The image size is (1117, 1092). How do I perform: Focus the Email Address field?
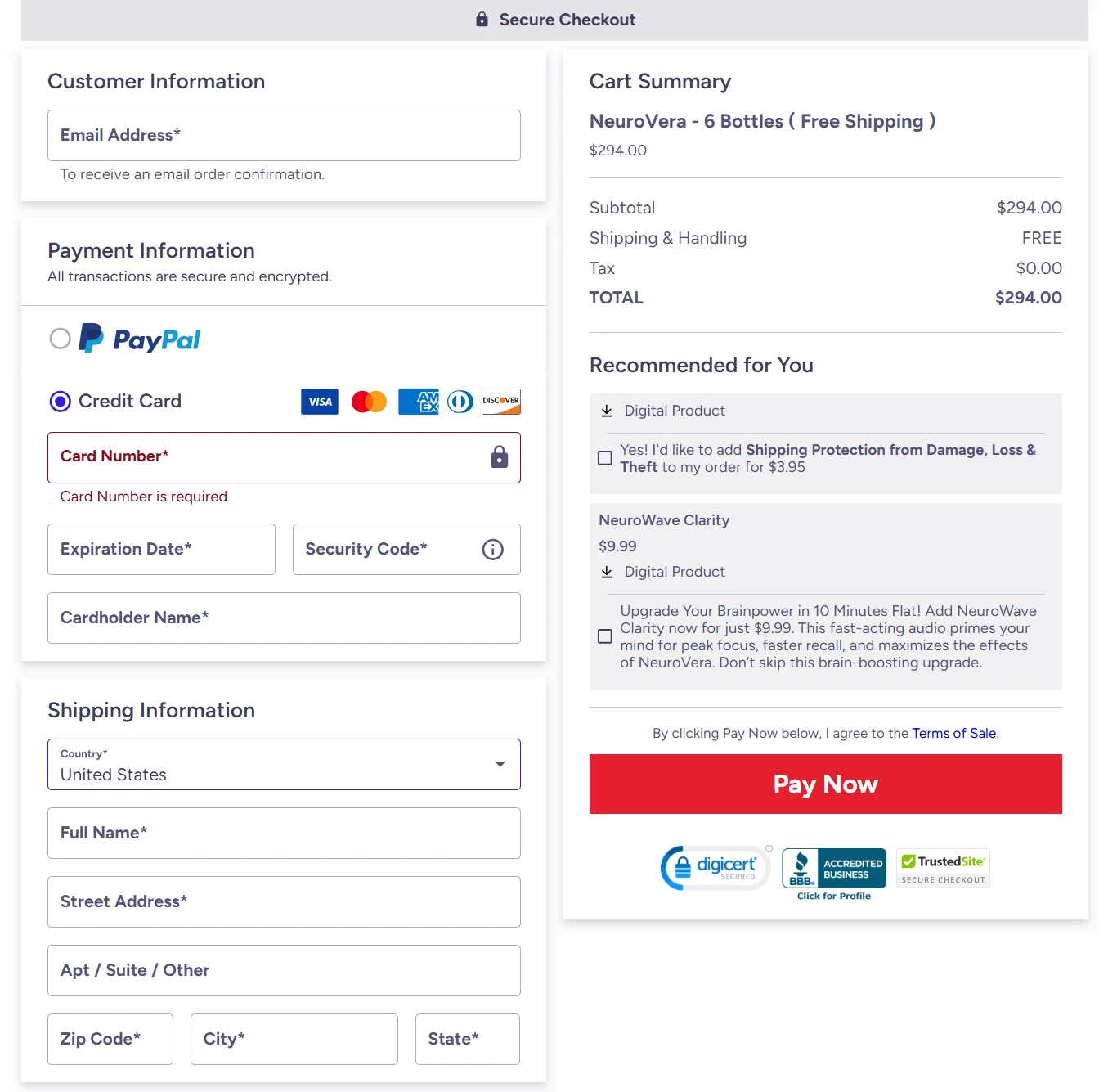284,136
